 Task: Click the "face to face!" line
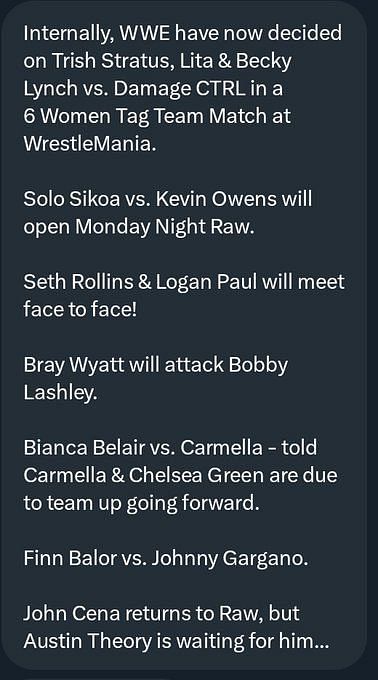[80, 310]
